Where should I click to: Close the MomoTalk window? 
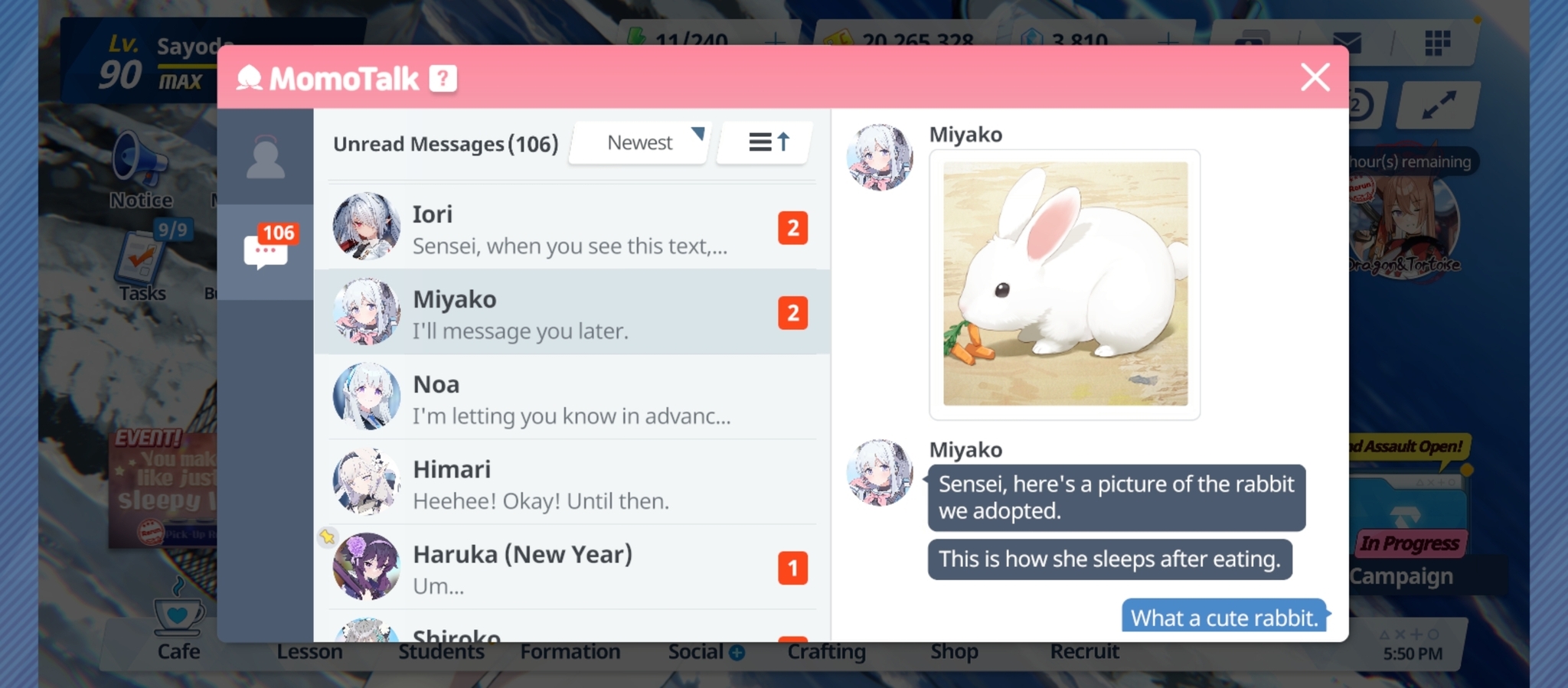coord(1315,77)
